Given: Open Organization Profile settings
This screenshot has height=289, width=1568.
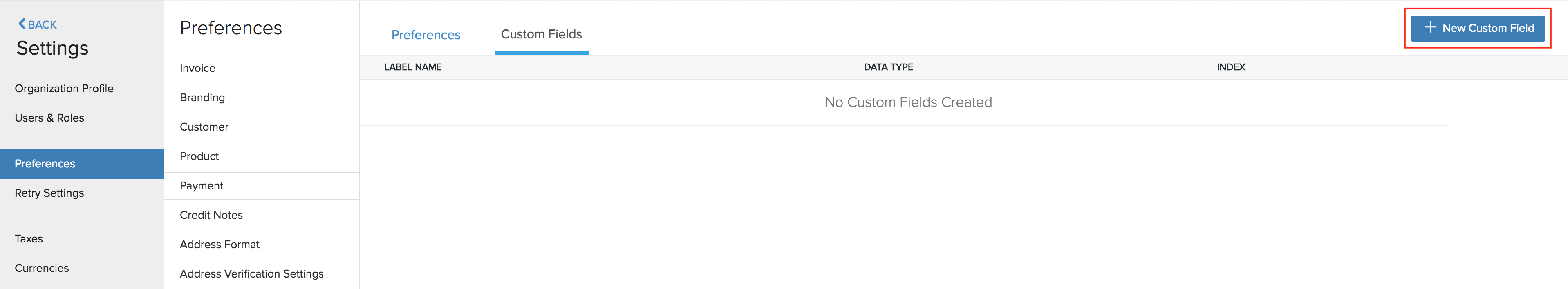Looking at the screenshot, I should (x=64, y=88).
